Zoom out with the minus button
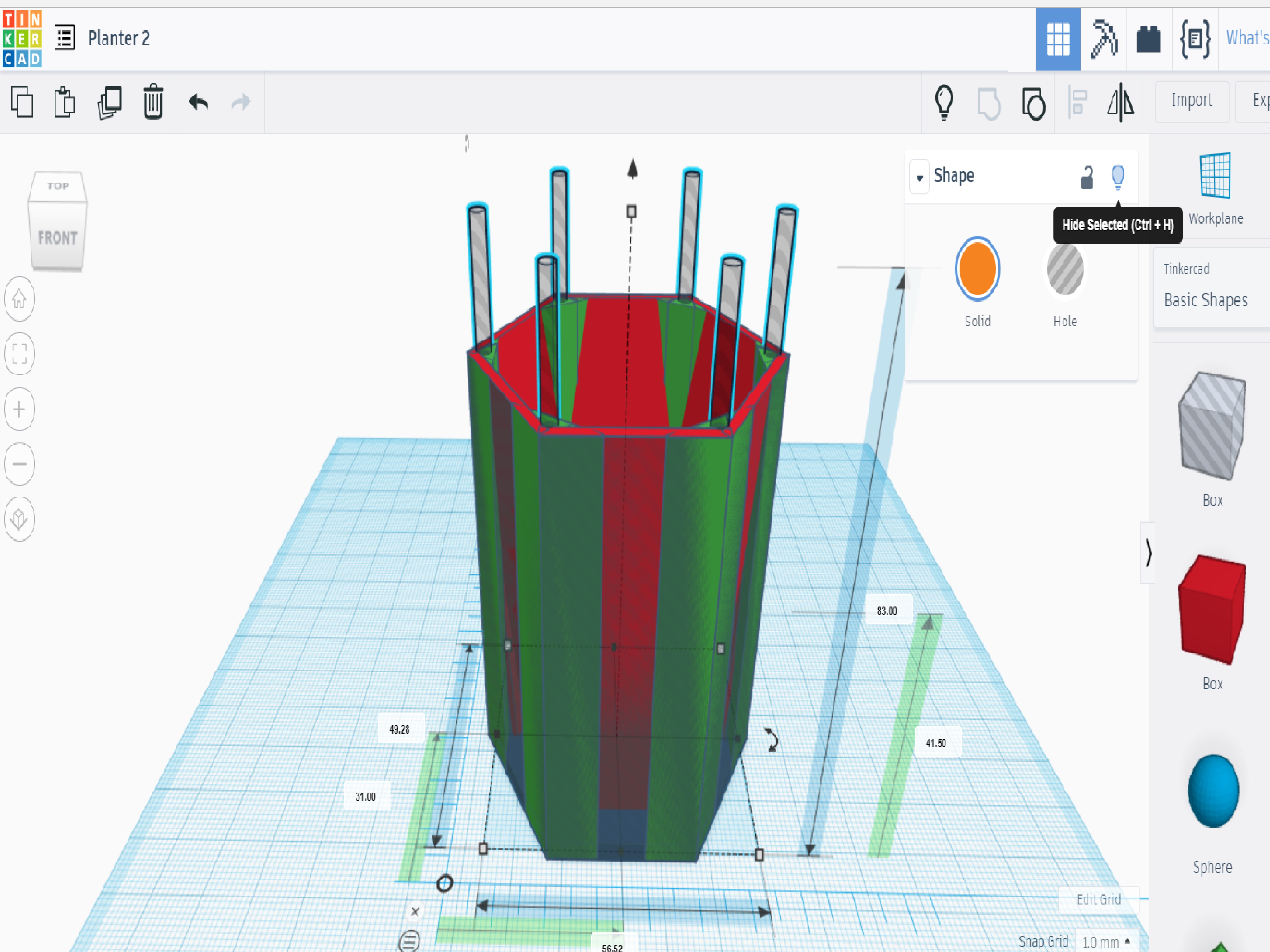Screen dimensions: 1270x952 pyautogui.click(x=20, y=464)
